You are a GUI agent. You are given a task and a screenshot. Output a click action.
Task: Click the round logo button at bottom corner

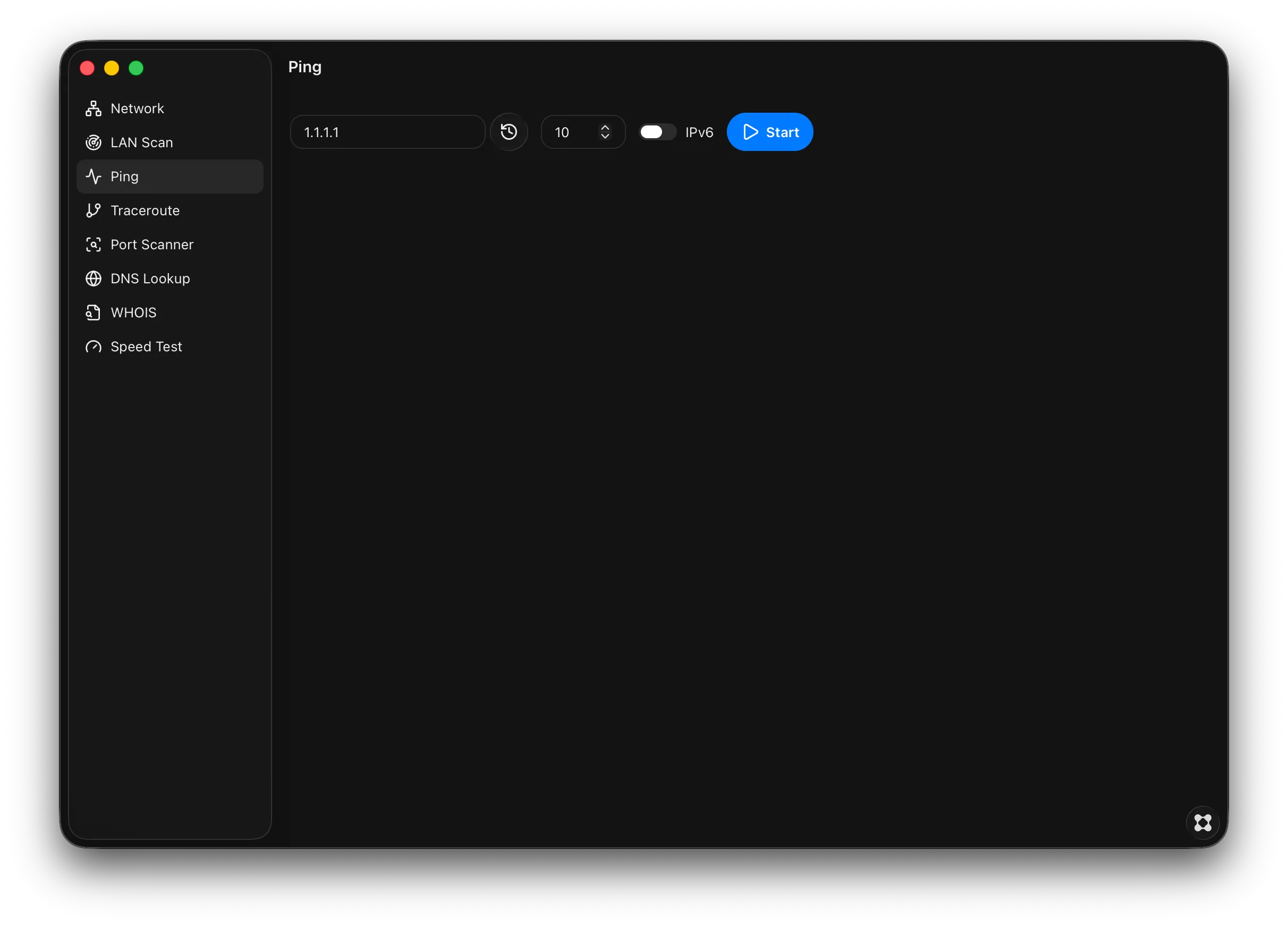click(x=1202, y=822)
